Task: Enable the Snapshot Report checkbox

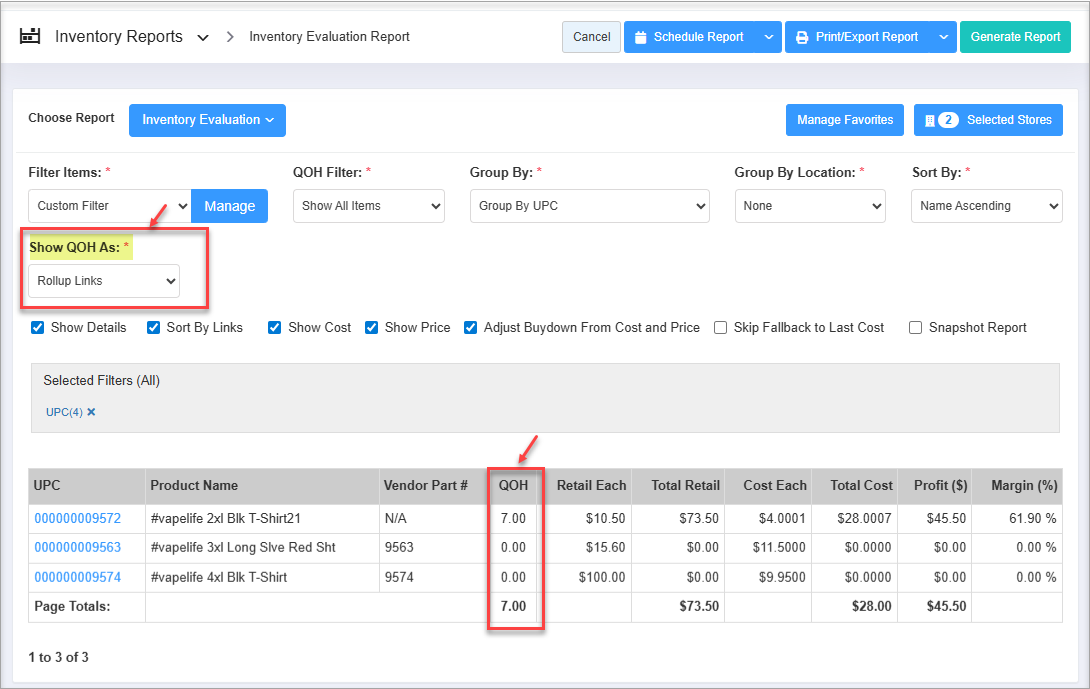Action: pyautogui.click(x=916, y=327)
